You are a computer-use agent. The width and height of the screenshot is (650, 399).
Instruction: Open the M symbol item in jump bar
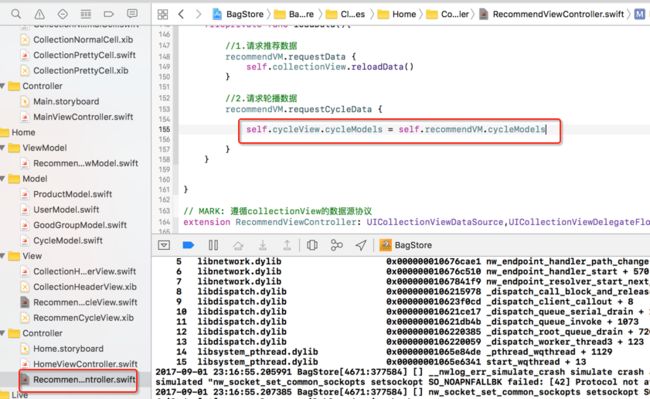[x=640, y=14]
